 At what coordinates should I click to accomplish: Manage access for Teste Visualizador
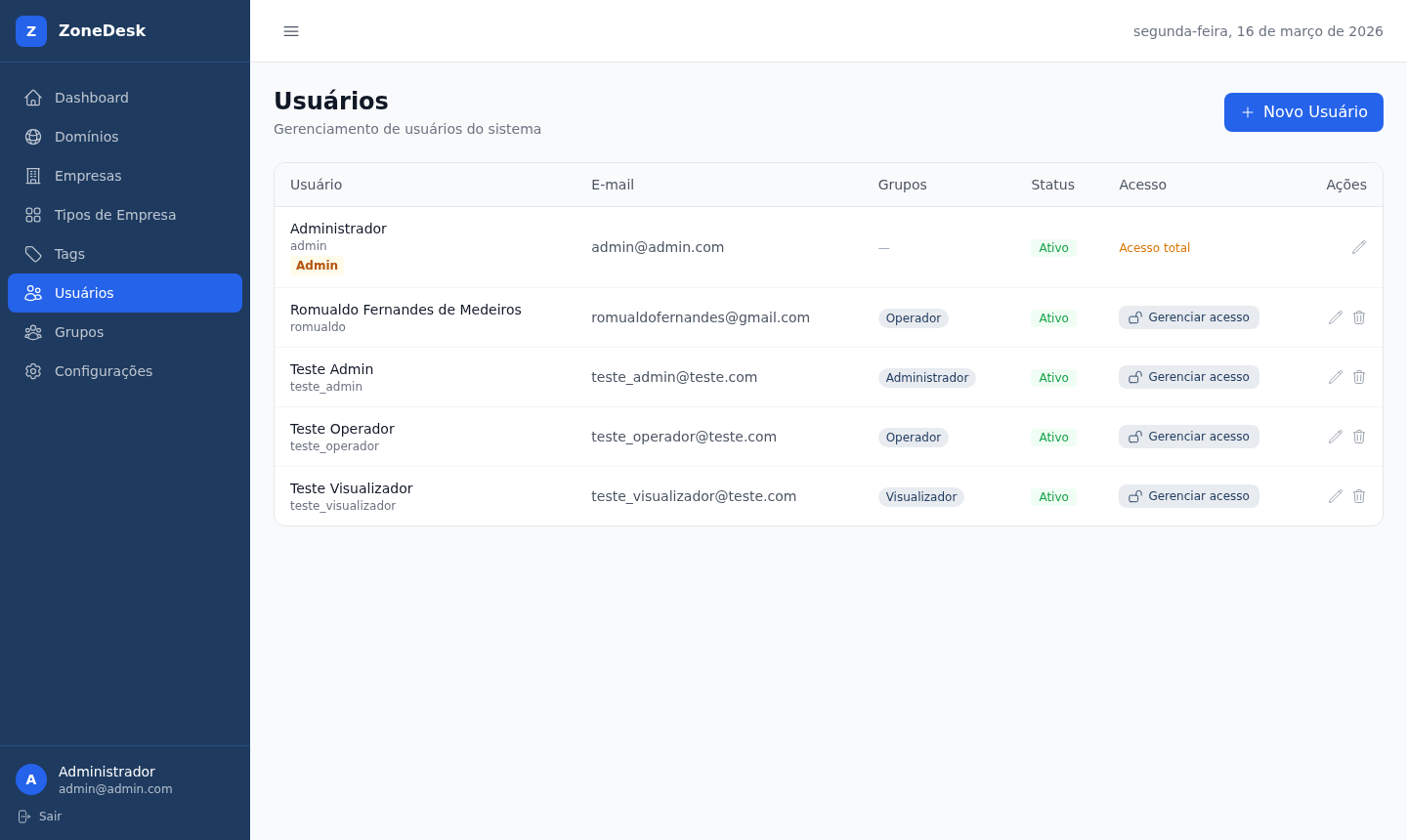[1188, 496]
